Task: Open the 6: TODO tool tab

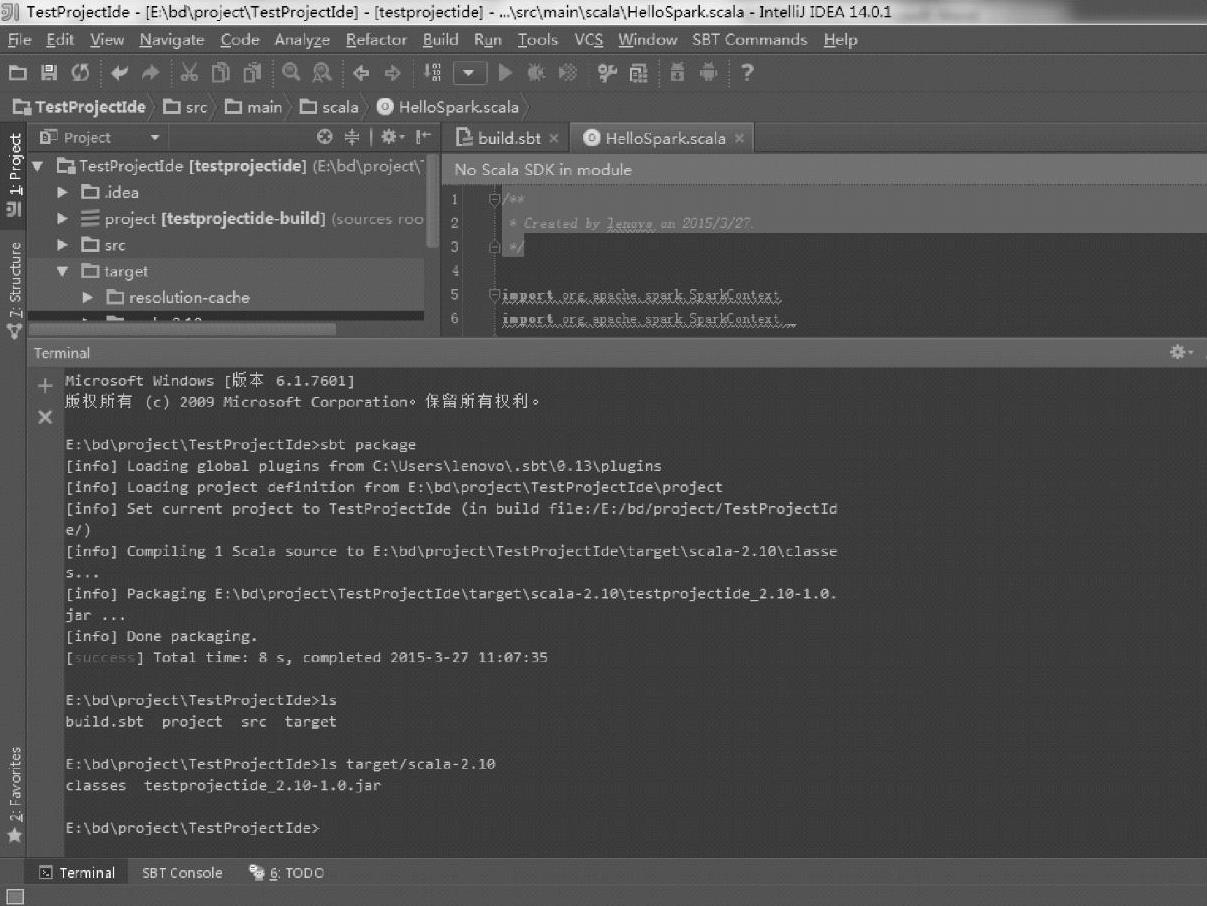Action: pyautogui.click(x=287, y=872)
